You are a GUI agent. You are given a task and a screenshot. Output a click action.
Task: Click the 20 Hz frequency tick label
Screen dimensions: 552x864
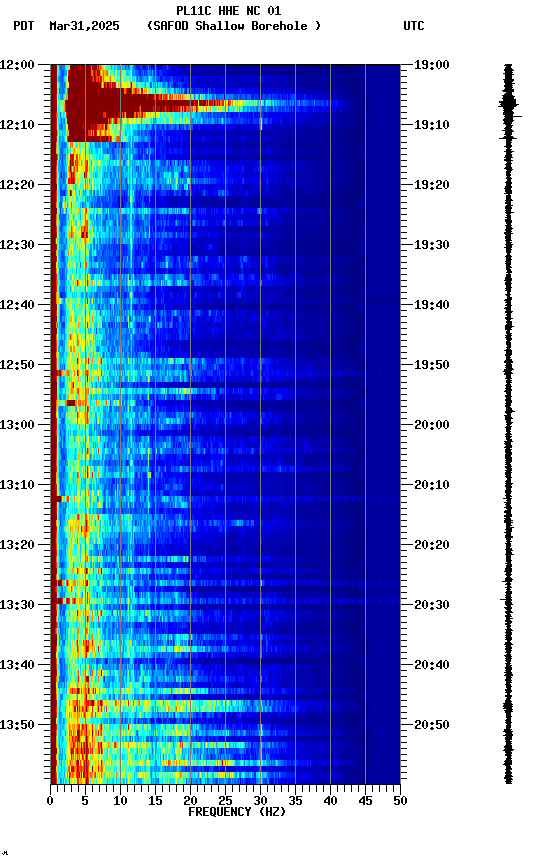point(190,802)
